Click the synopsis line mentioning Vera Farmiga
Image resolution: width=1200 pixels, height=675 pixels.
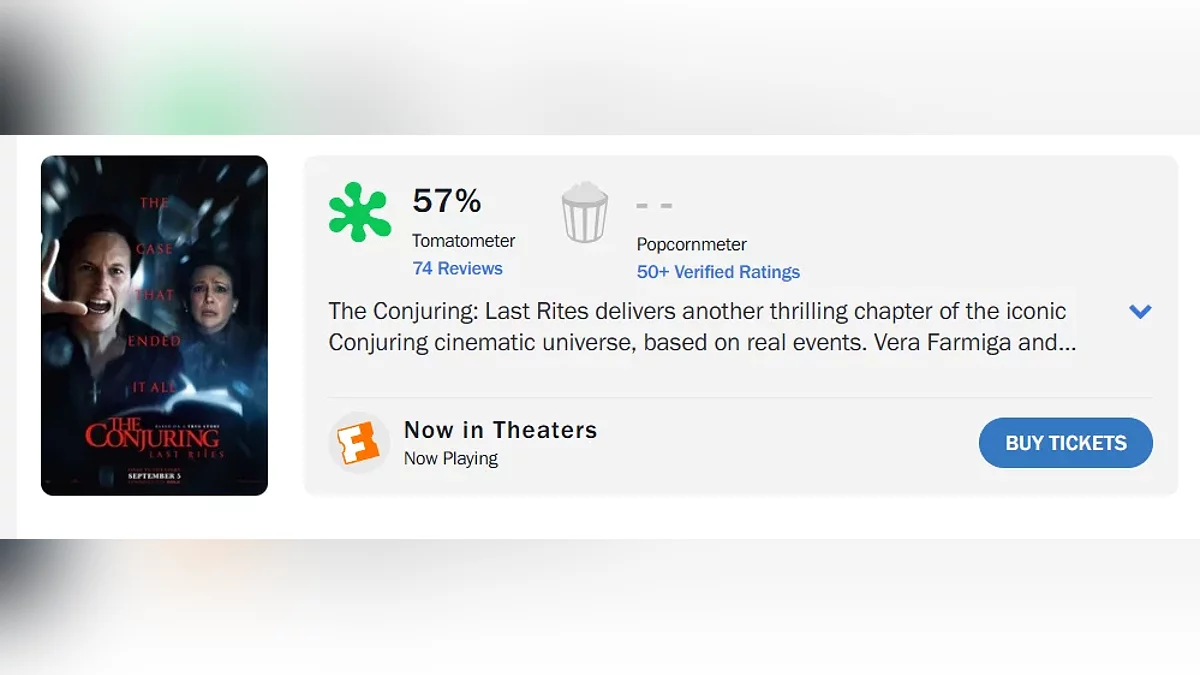click(702, 342)
